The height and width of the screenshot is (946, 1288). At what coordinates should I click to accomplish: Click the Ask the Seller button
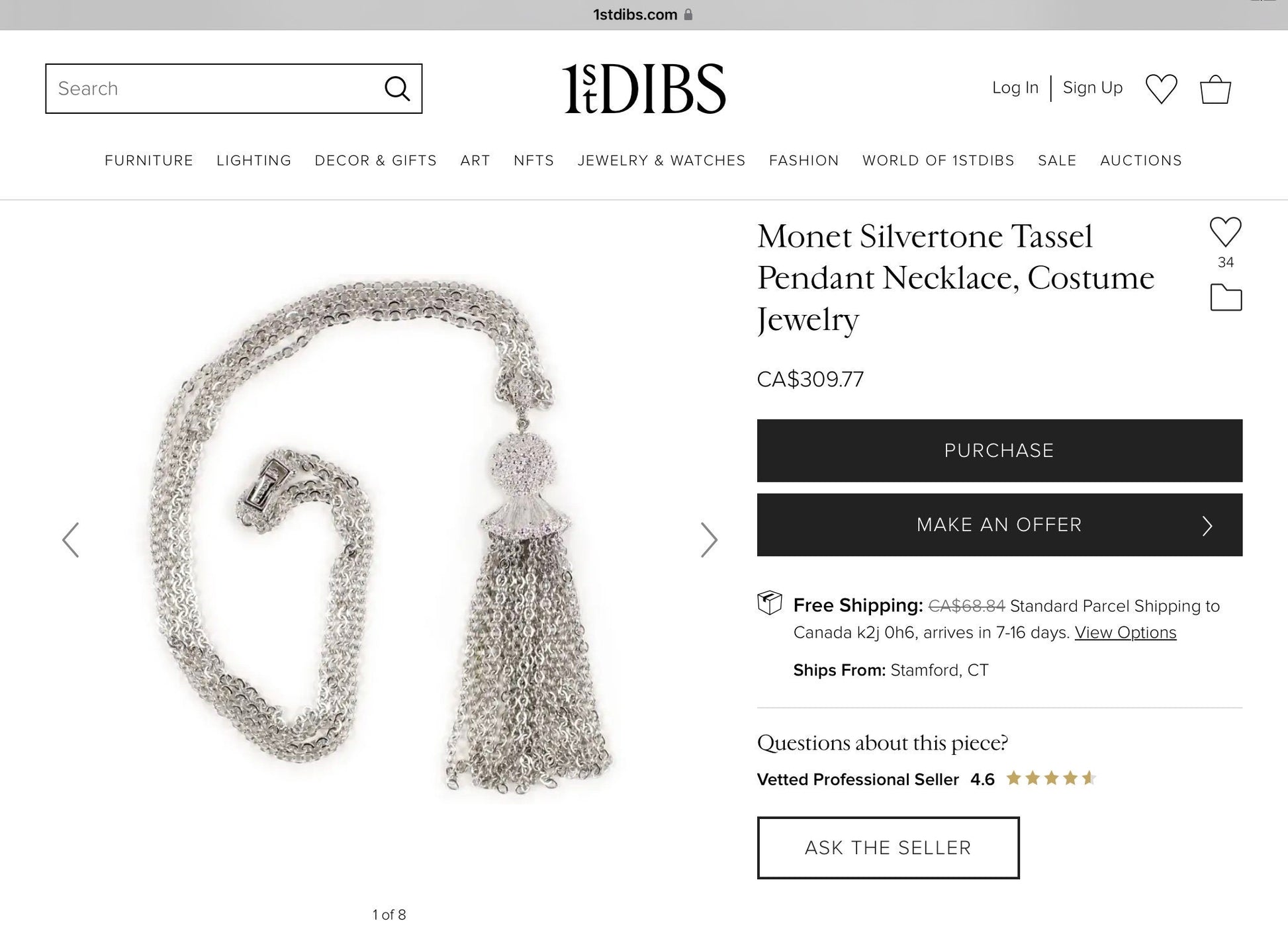(888, 847)
